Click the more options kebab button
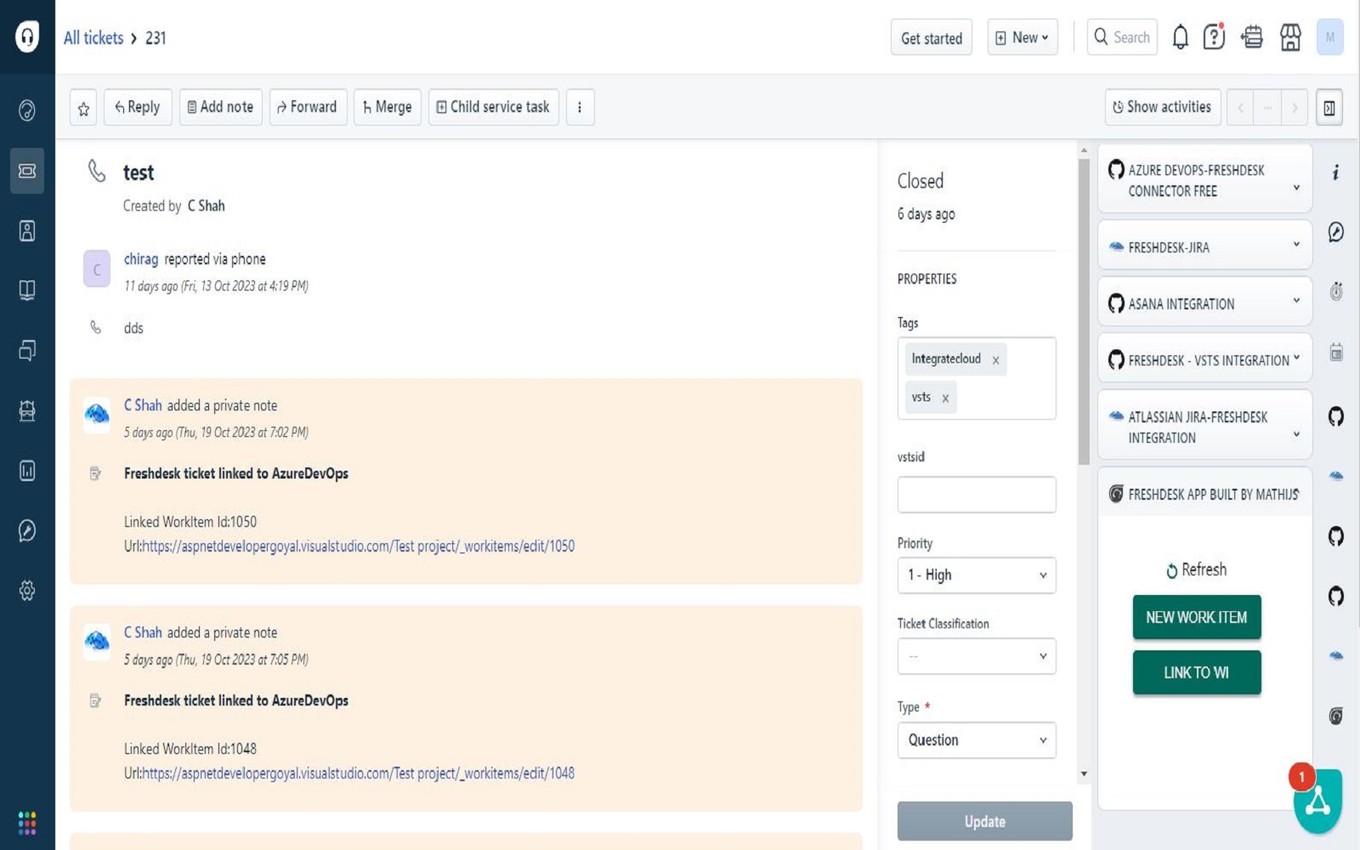The height and width of the screenshot is (850, 1360). 580,107
